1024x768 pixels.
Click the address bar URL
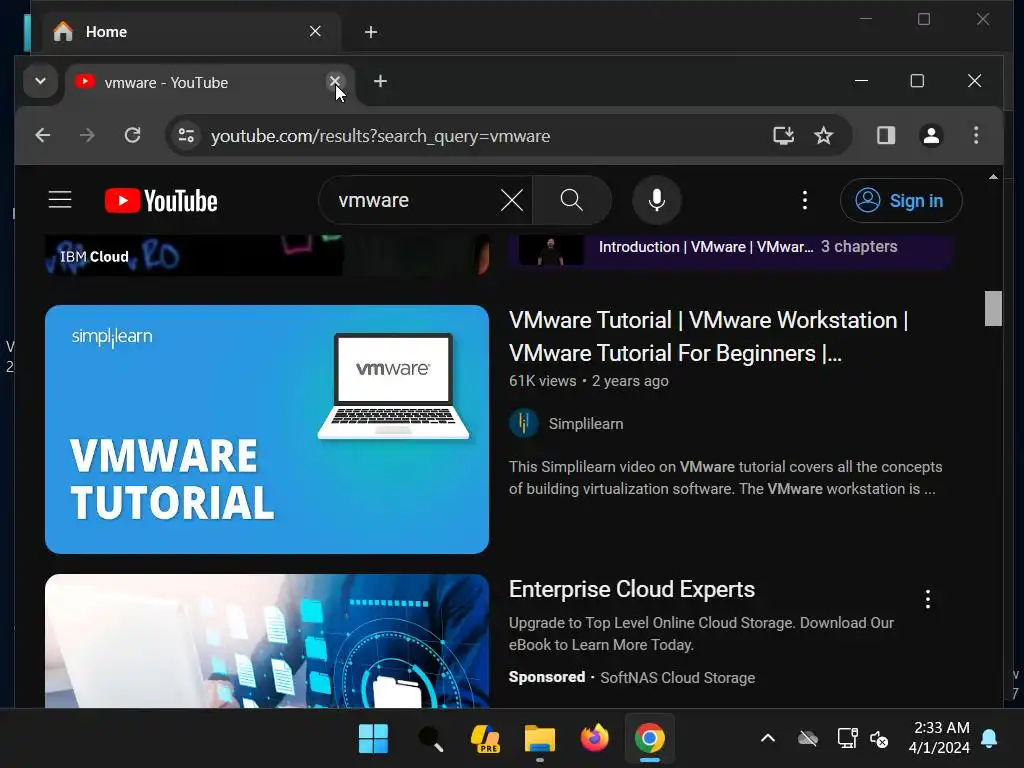click(x=380, y=136)
